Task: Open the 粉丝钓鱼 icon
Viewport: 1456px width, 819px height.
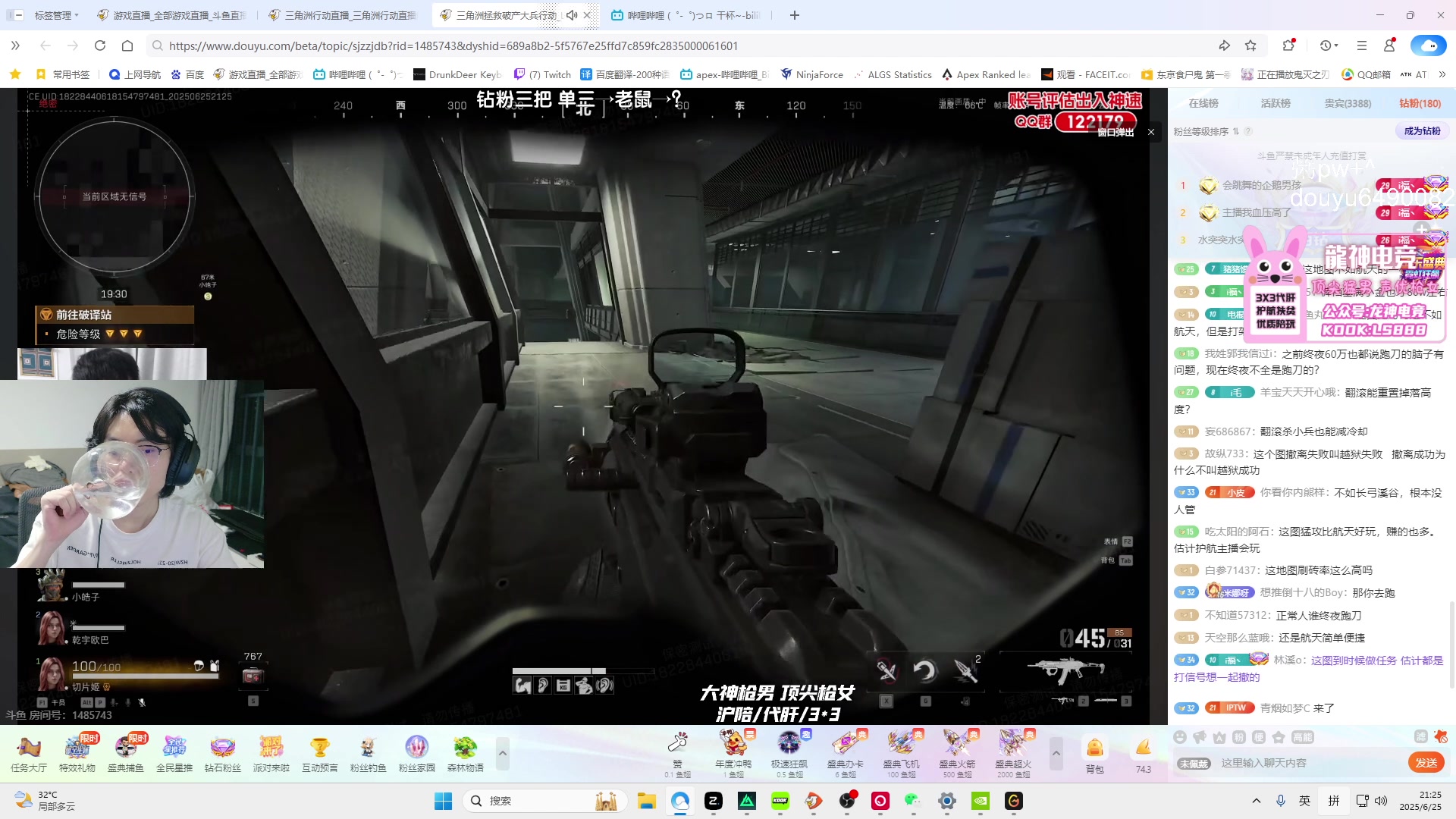Action: pyautogui.click(x=369, y=754)
